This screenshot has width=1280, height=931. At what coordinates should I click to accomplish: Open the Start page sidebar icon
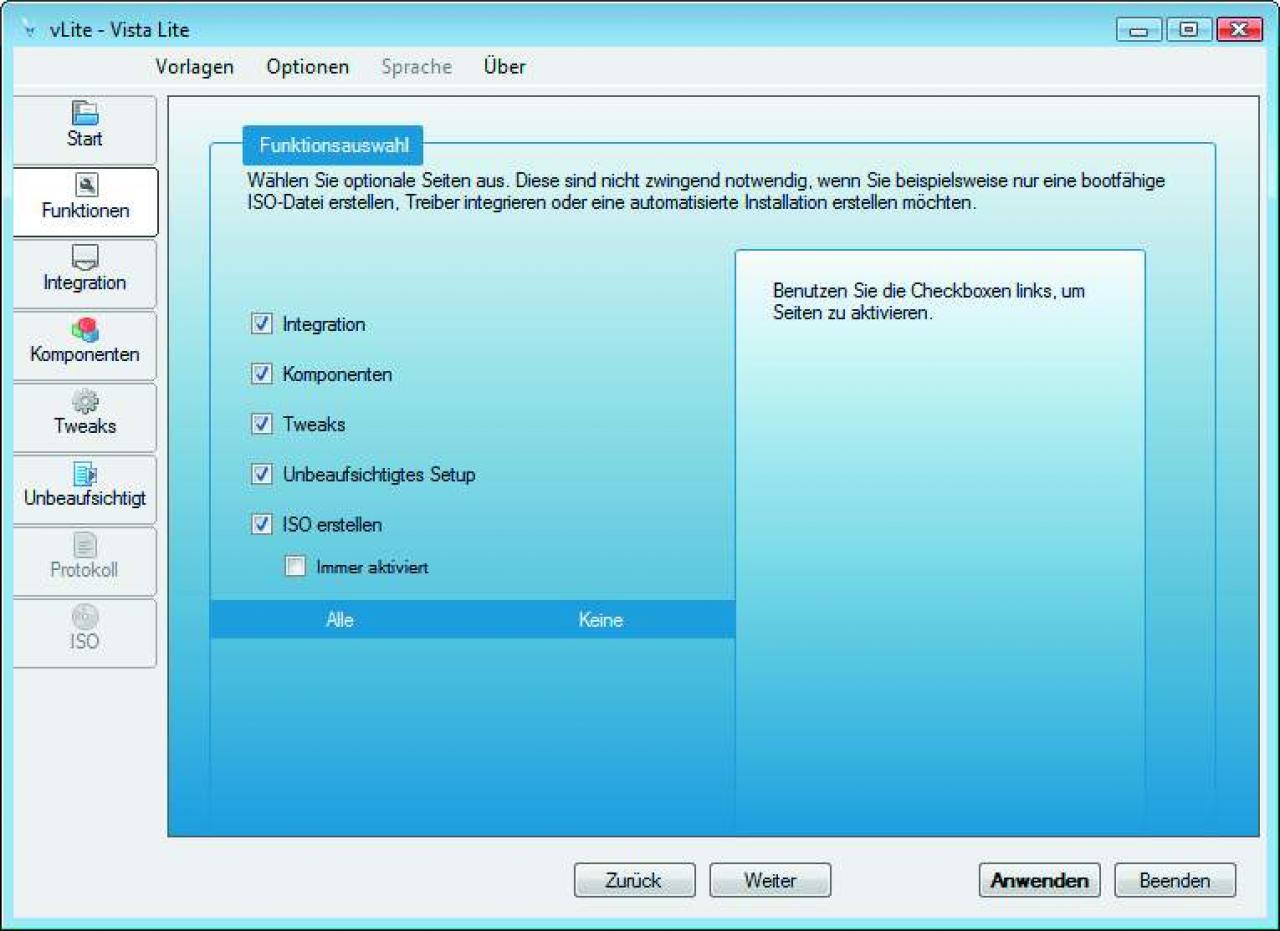[85, 113]
